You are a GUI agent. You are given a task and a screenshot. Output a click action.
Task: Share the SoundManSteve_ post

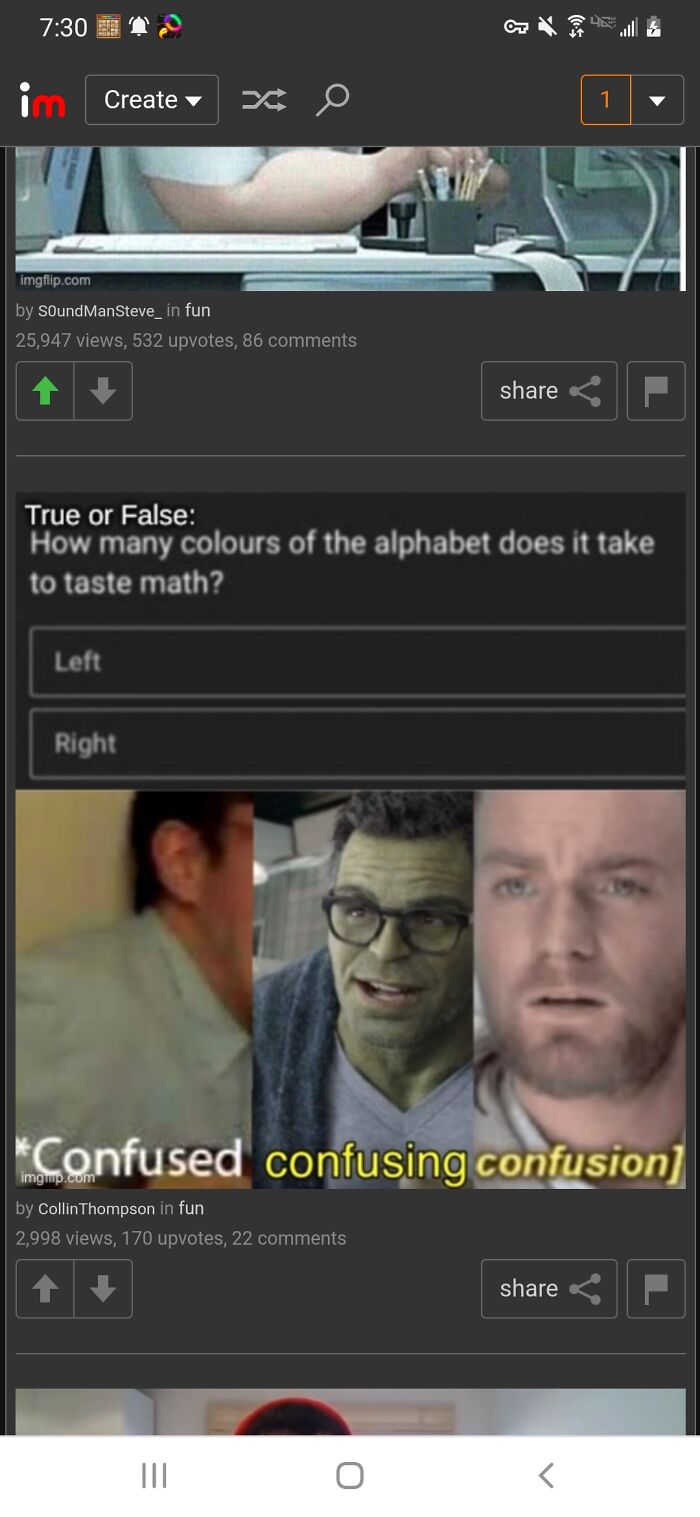tap(549, 391)
